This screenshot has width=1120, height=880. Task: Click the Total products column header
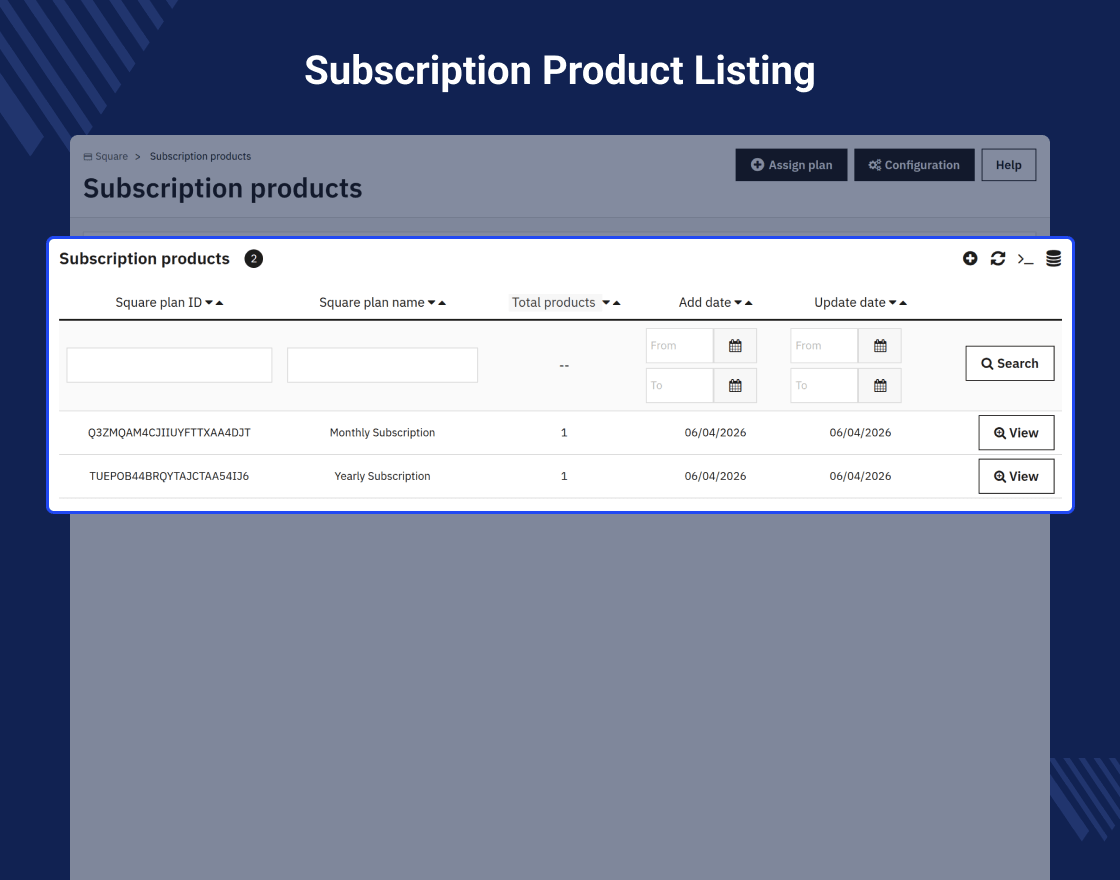[x=554, y=303]
